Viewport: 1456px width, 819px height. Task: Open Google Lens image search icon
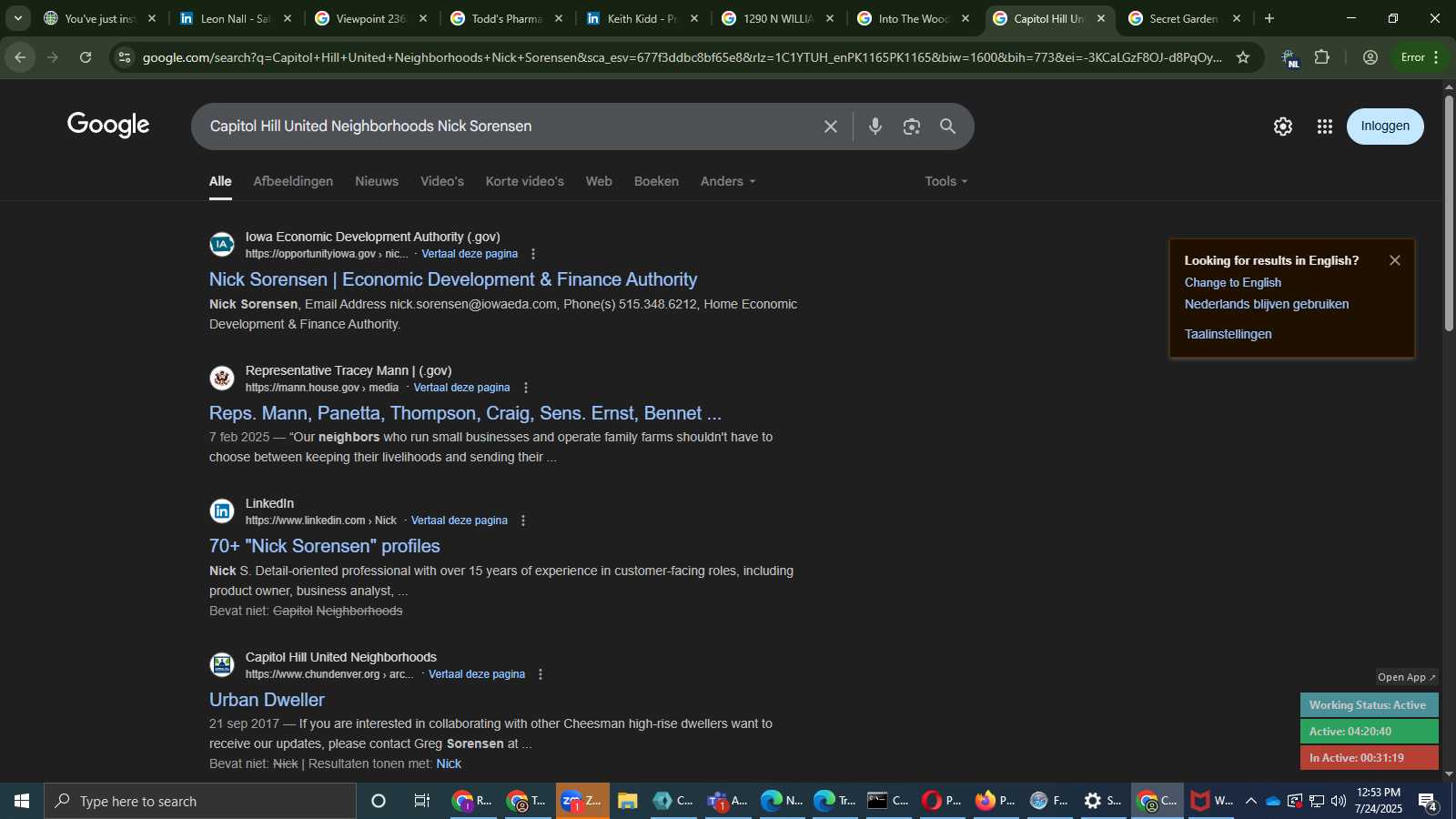pyautogui.click(x=911, y=126)
